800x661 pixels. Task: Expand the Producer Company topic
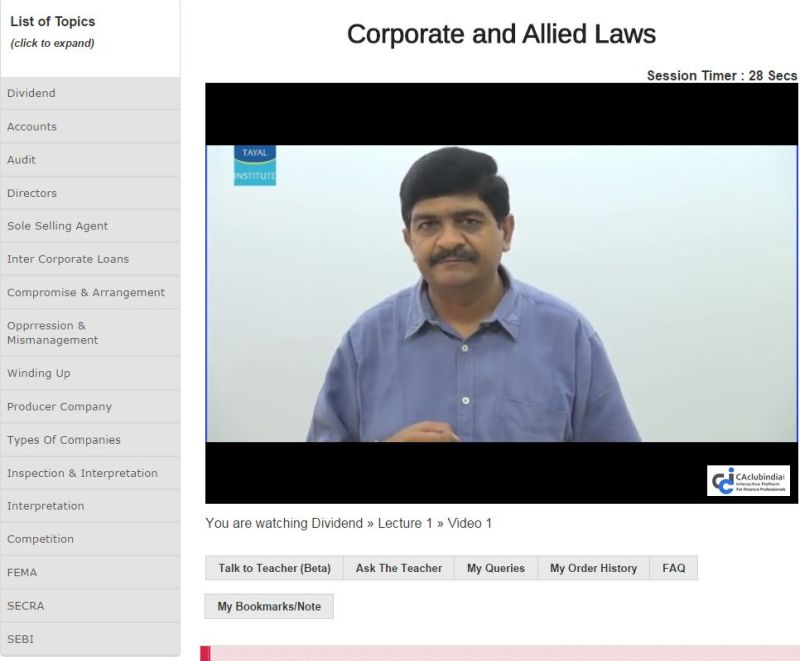pyautogui.click(x=90, y=407)
